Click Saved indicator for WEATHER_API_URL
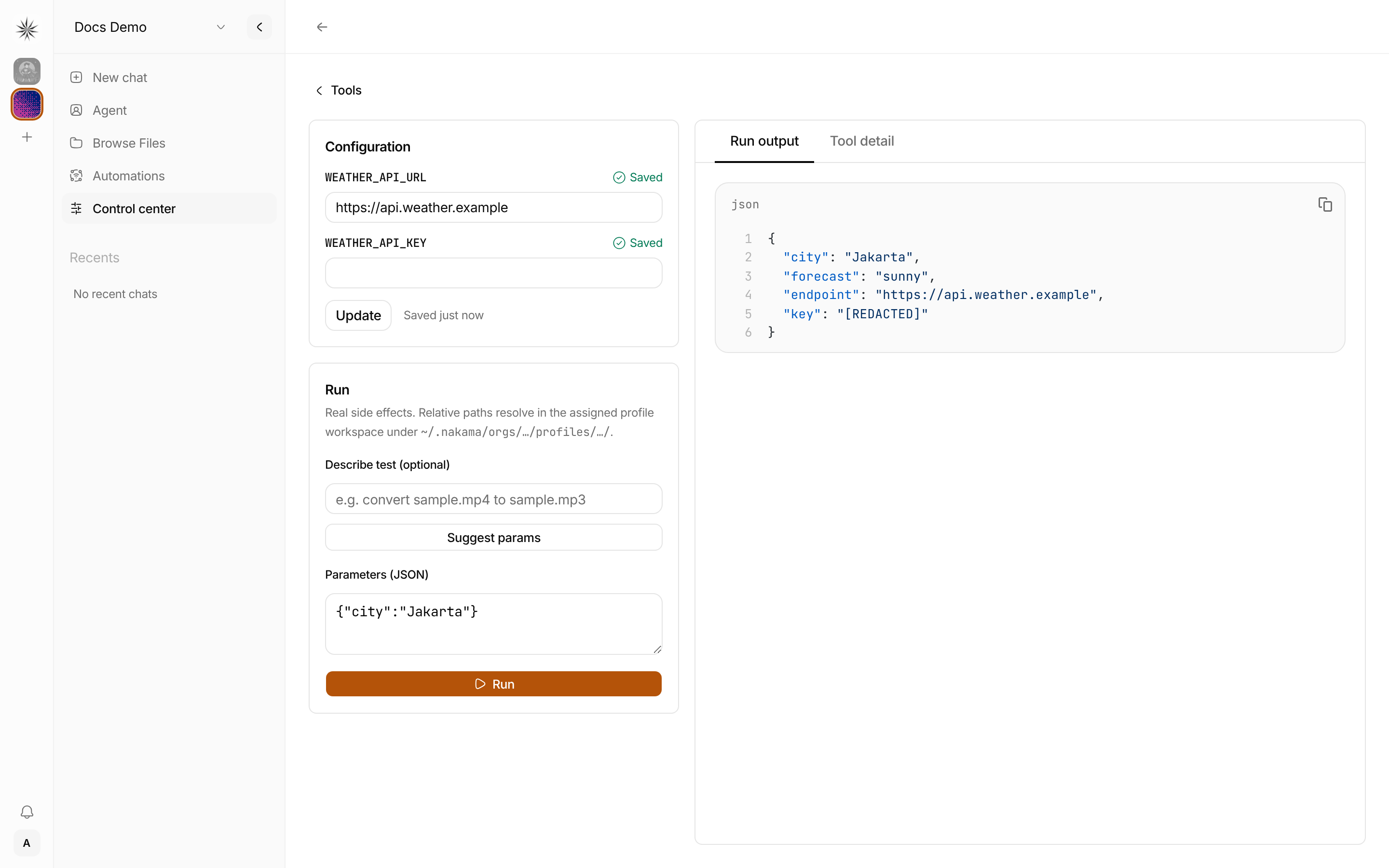Screen dimensions: 1389x868 pos(637,177)
